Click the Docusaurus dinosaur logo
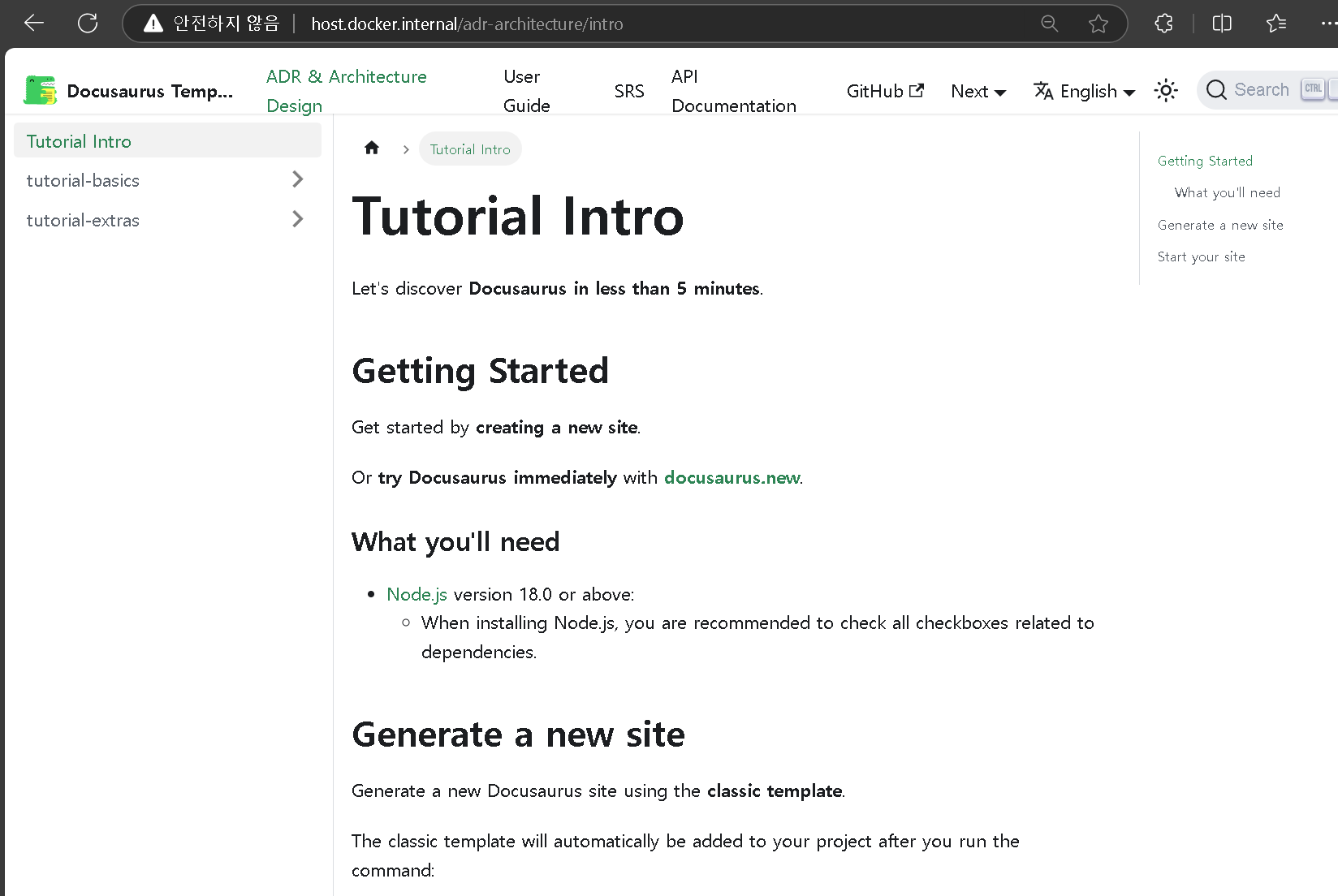Screen dimensions: 1338x896 pyautogui.click(x=40, y=90)
